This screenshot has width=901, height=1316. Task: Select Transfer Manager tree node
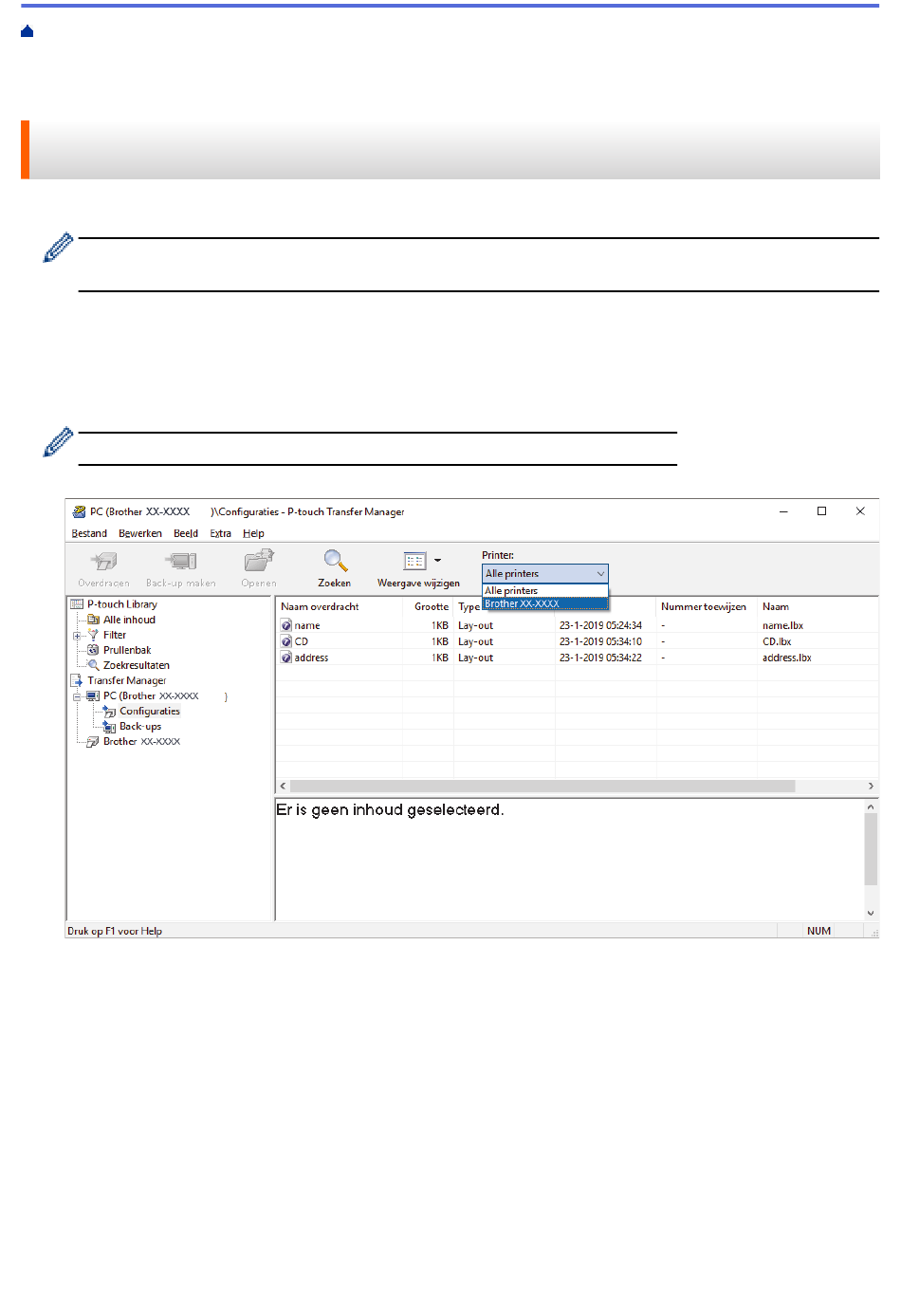(x=127, y=680)
